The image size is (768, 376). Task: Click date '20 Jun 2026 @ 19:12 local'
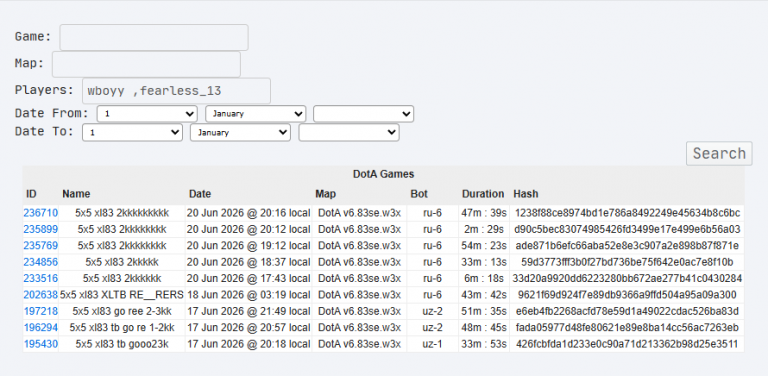click(248, 246)
